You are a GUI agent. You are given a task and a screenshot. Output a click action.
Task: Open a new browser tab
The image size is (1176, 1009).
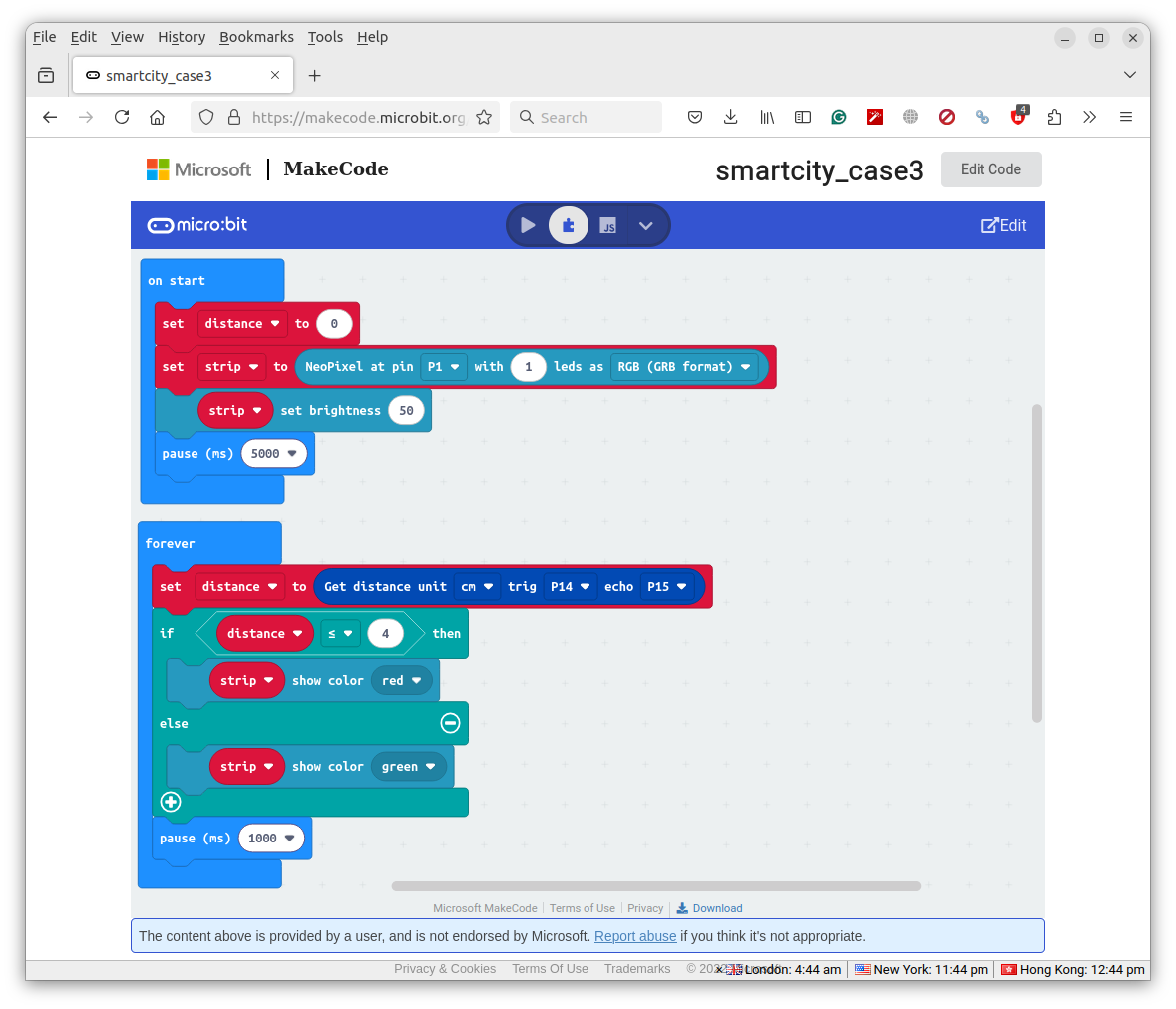(x=315, y=75)
